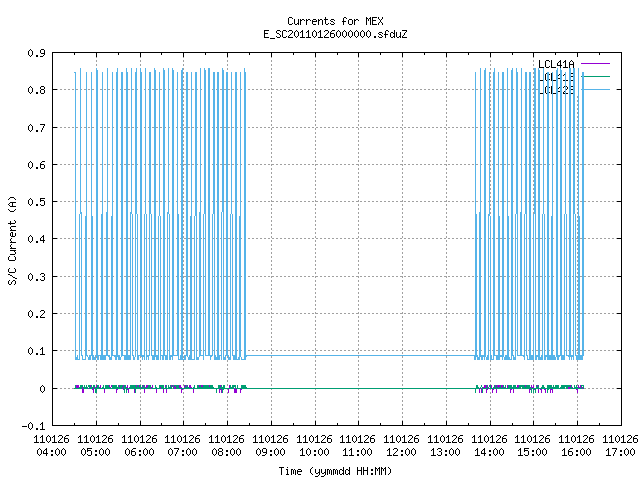The height and width of the screenshot is (480, 640).
Task: Click the y-axis tick label '0.1'
Action: coord(37,351)
